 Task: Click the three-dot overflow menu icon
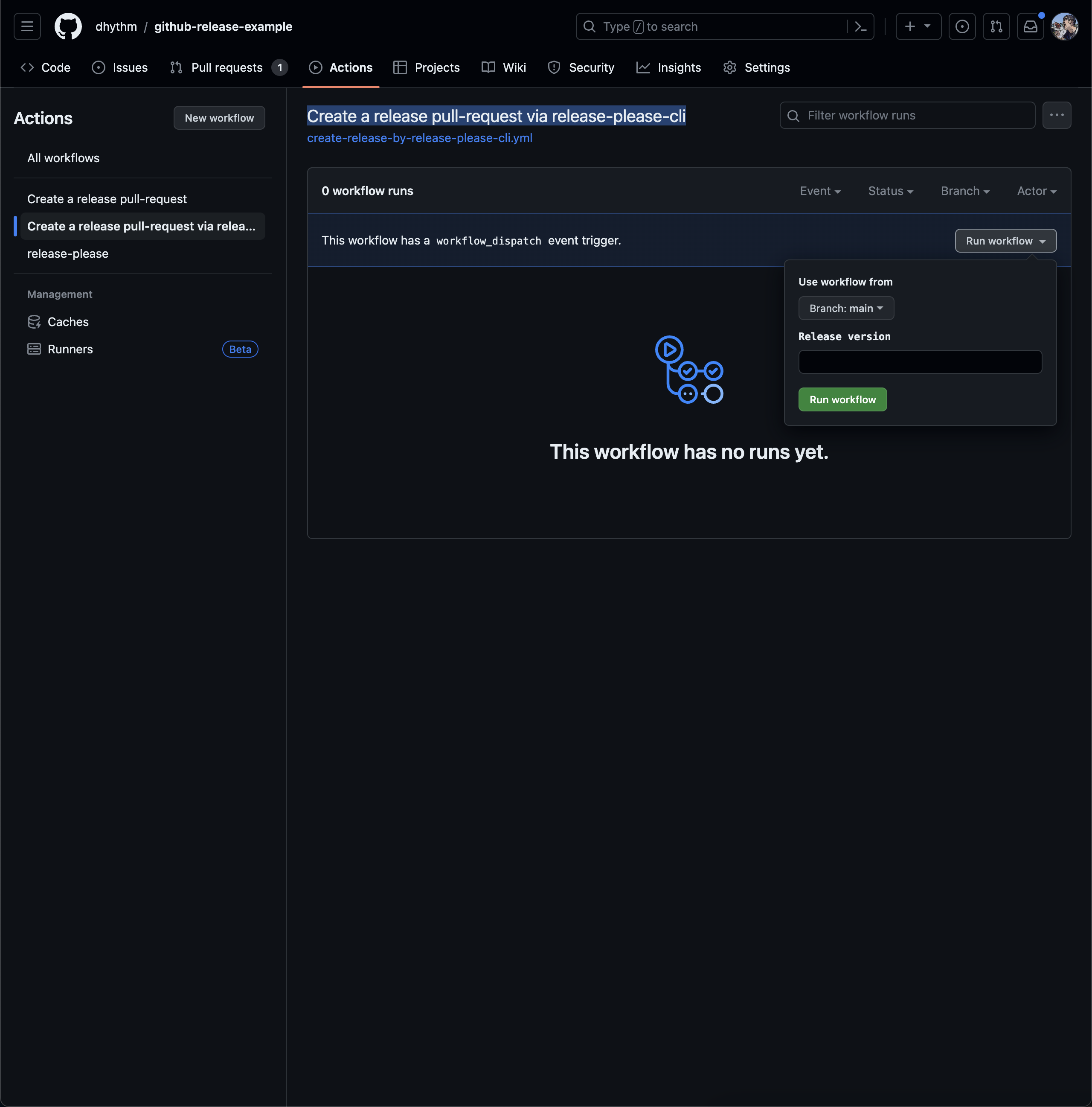click(1057, 115)
